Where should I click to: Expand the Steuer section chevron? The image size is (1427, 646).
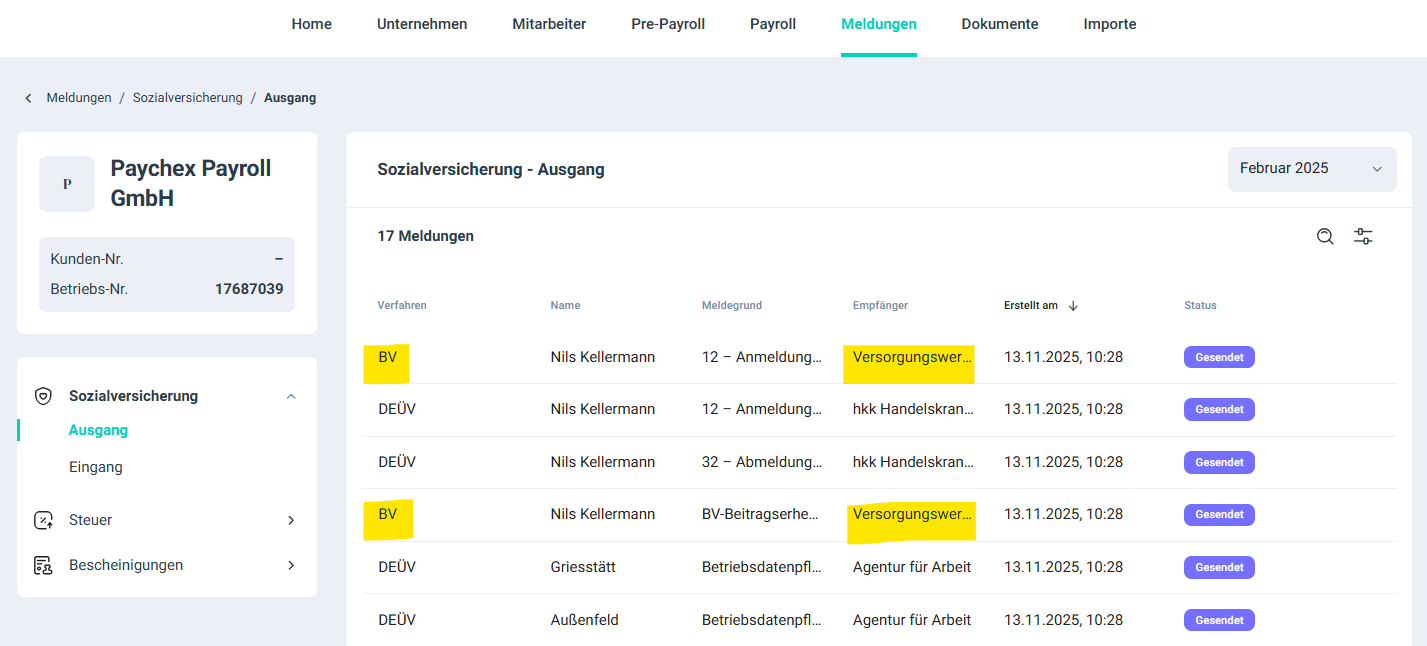click(x=291, y=520)
